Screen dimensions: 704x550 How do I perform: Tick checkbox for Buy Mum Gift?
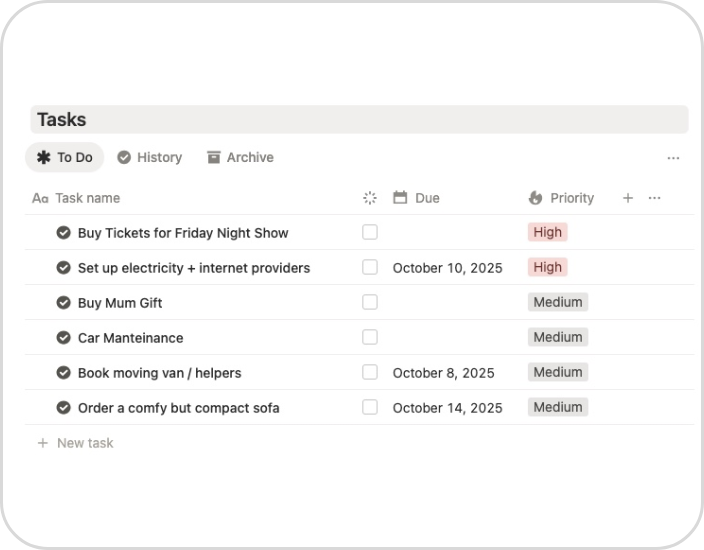click(370, 302)
